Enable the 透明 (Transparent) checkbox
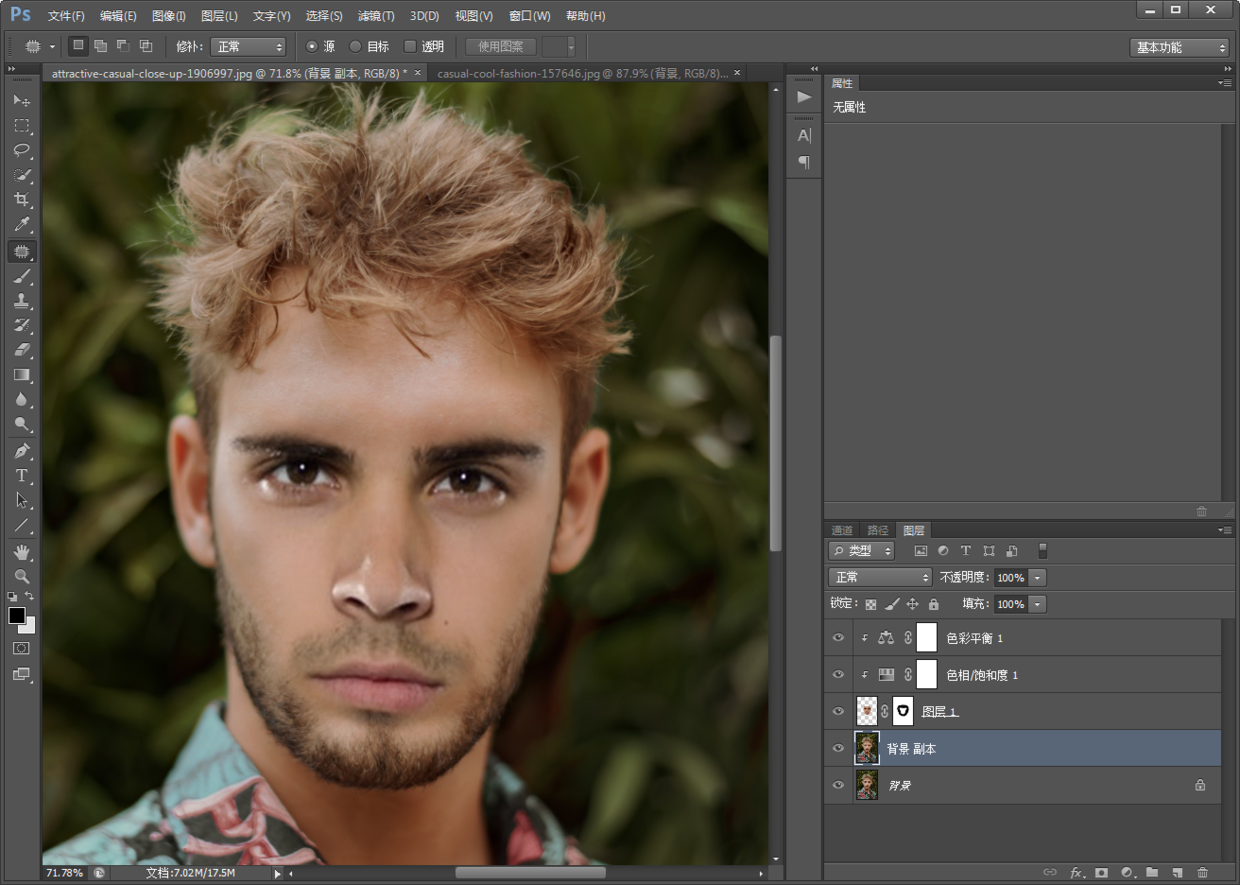Screen dimensions: 1240x885 pyautogui.click(x=410, y=47)
